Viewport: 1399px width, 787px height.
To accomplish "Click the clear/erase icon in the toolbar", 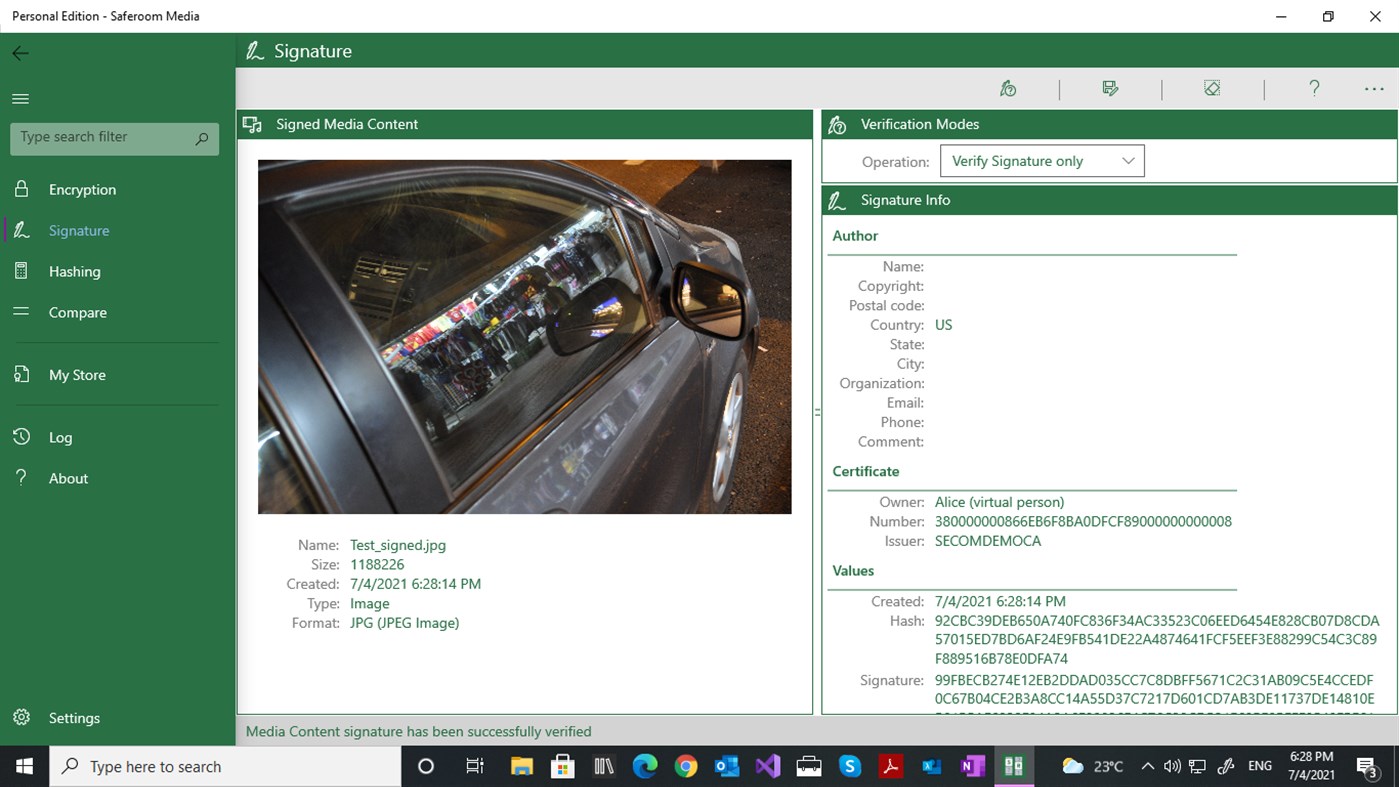I will (x=1212, y=88).
